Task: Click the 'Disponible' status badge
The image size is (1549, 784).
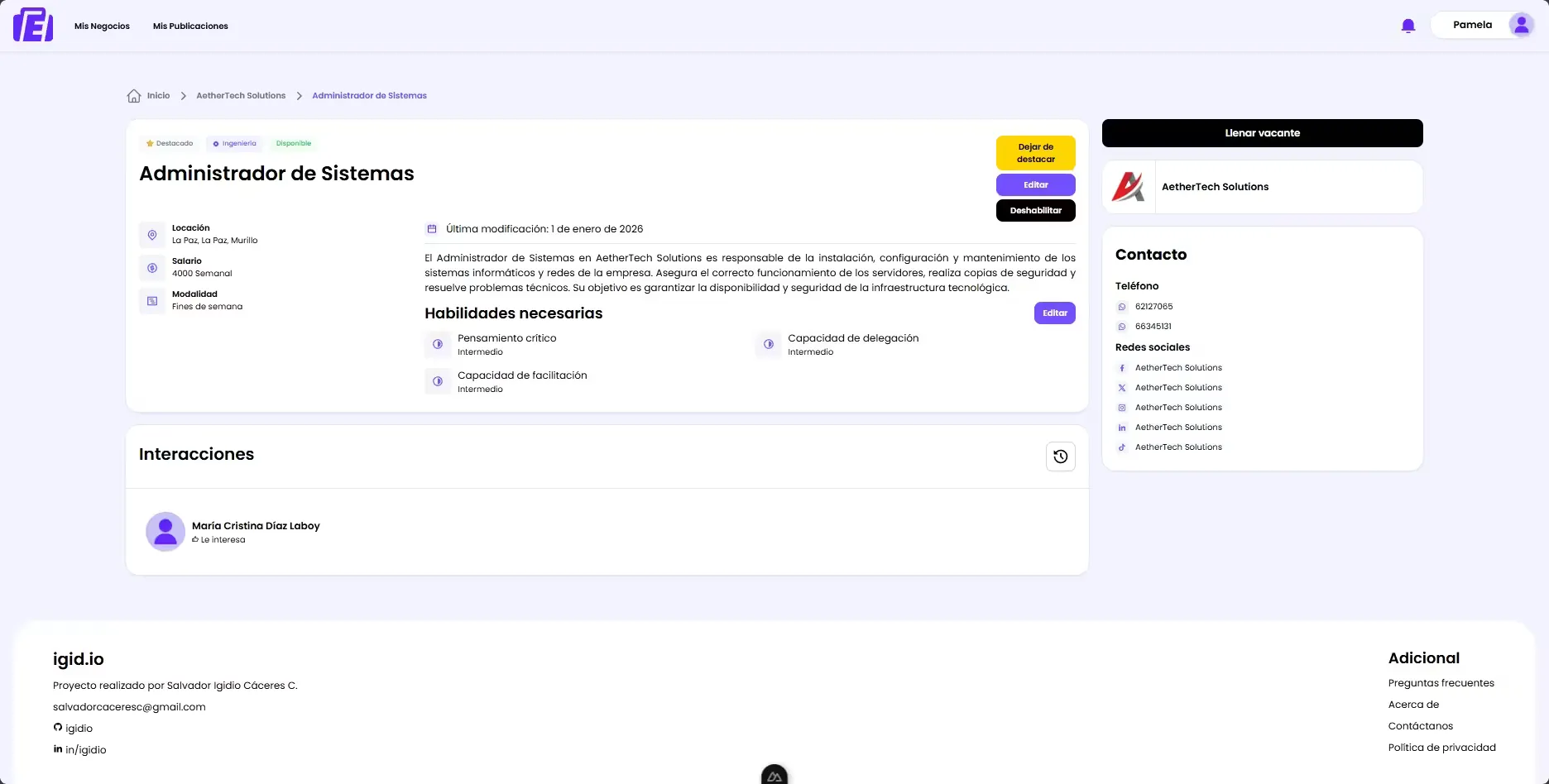Action: point(293,143)
